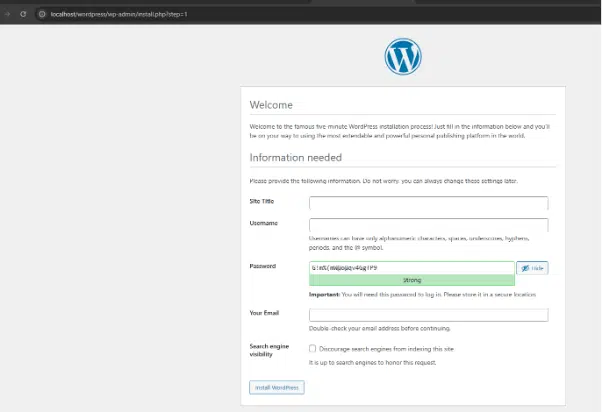This screenshot has width=602, height=412.
Task: Focus the Username input field
Action: (428, 225)
